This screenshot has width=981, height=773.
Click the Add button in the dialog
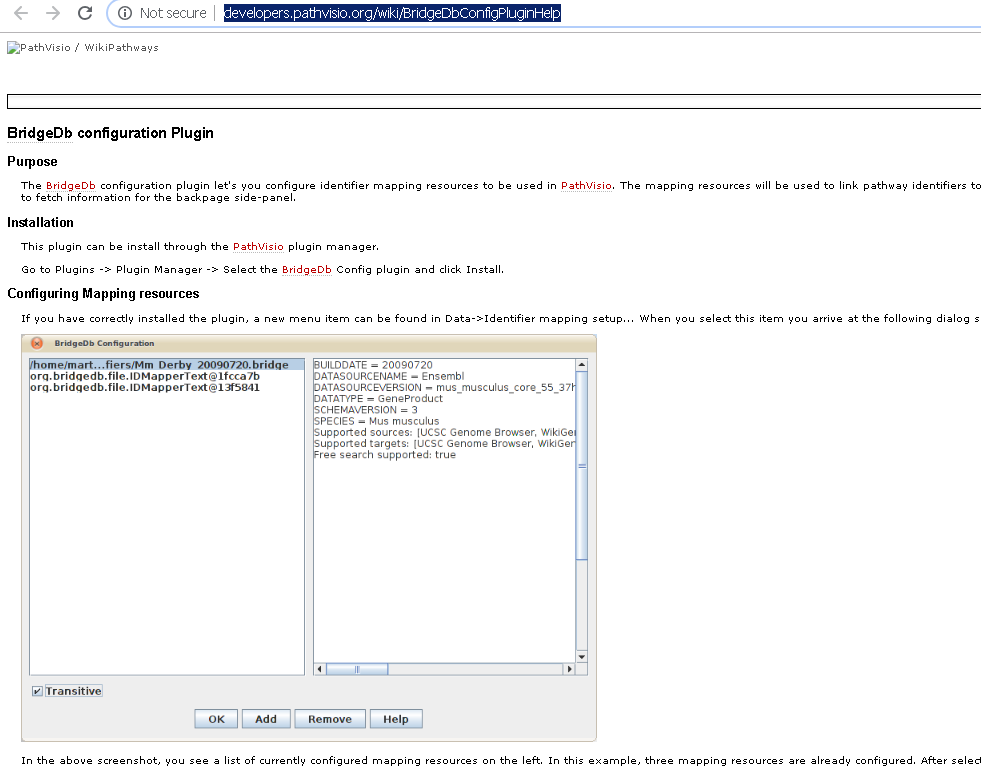coord(266,719)
